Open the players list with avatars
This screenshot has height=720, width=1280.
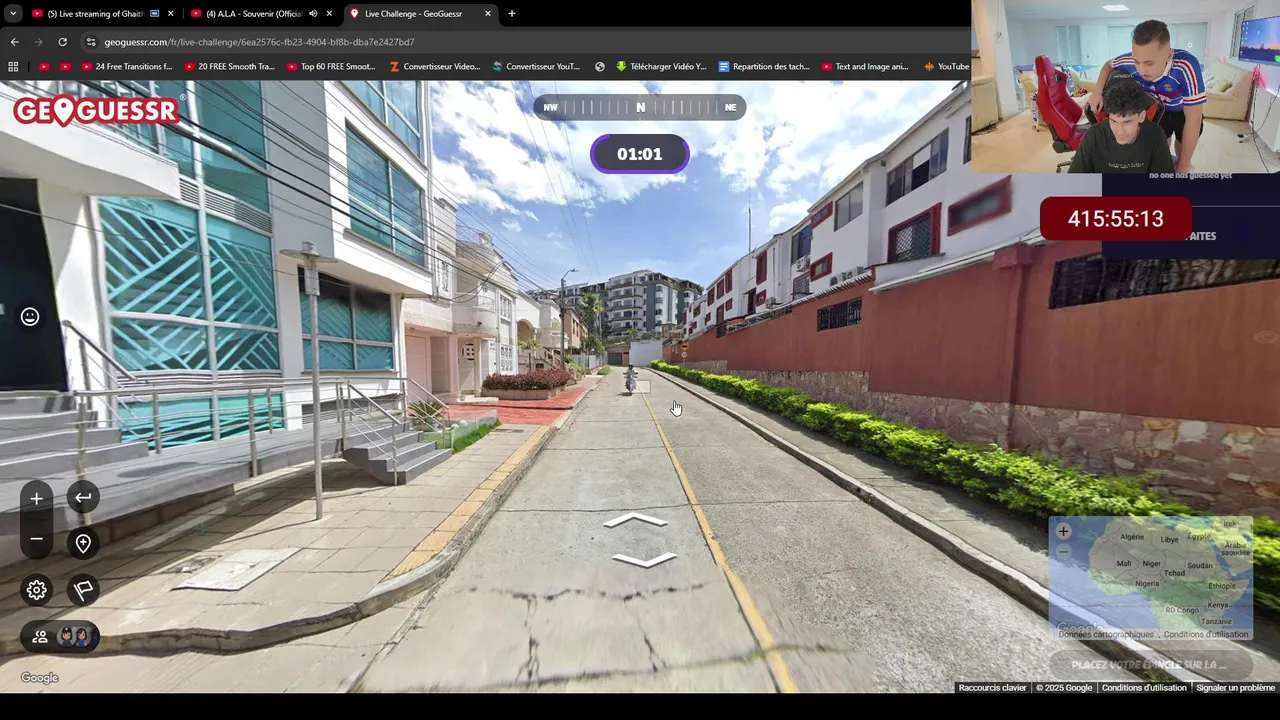pos(60,636)
